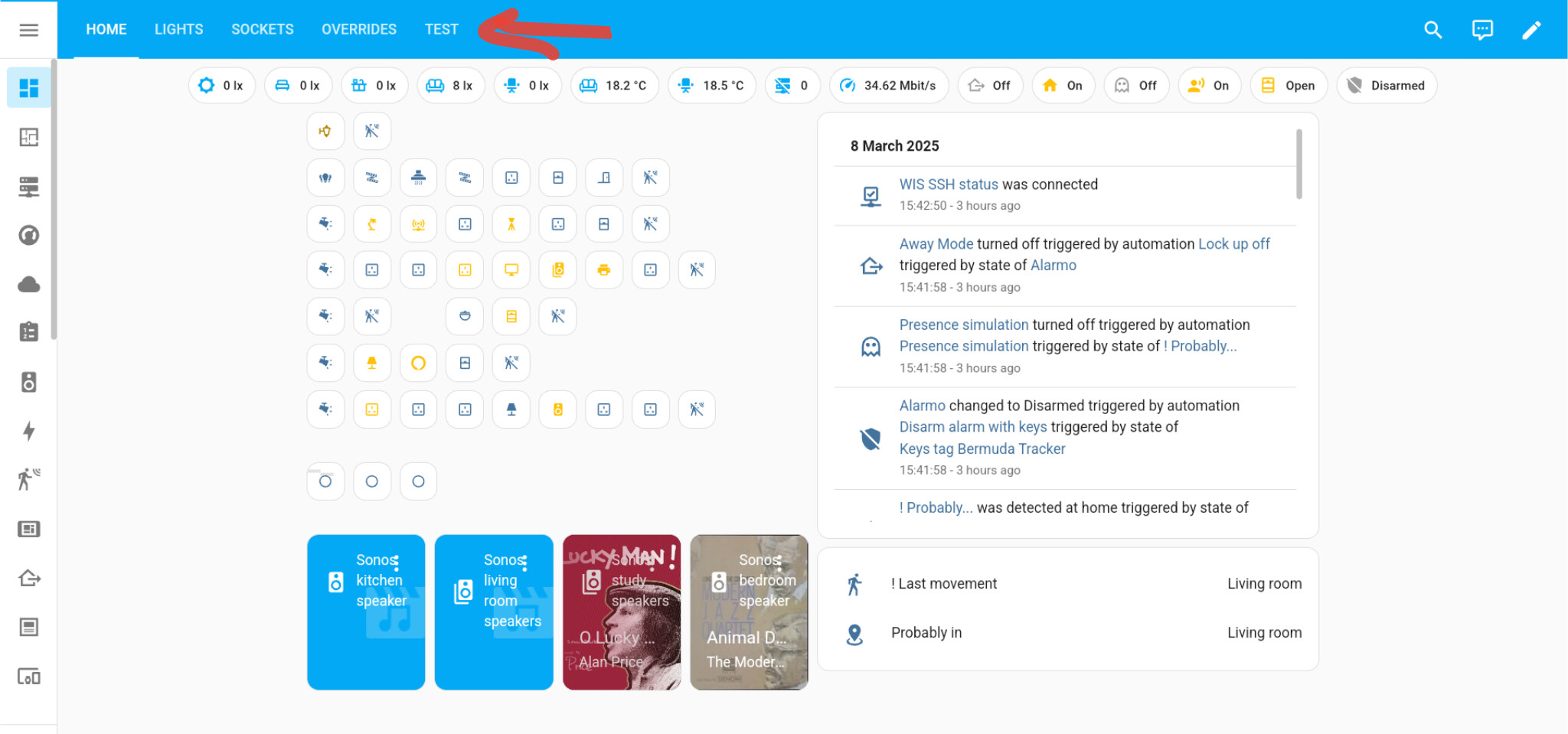Open the Keys tag Bermuda Tracker link

pos(982,449)
